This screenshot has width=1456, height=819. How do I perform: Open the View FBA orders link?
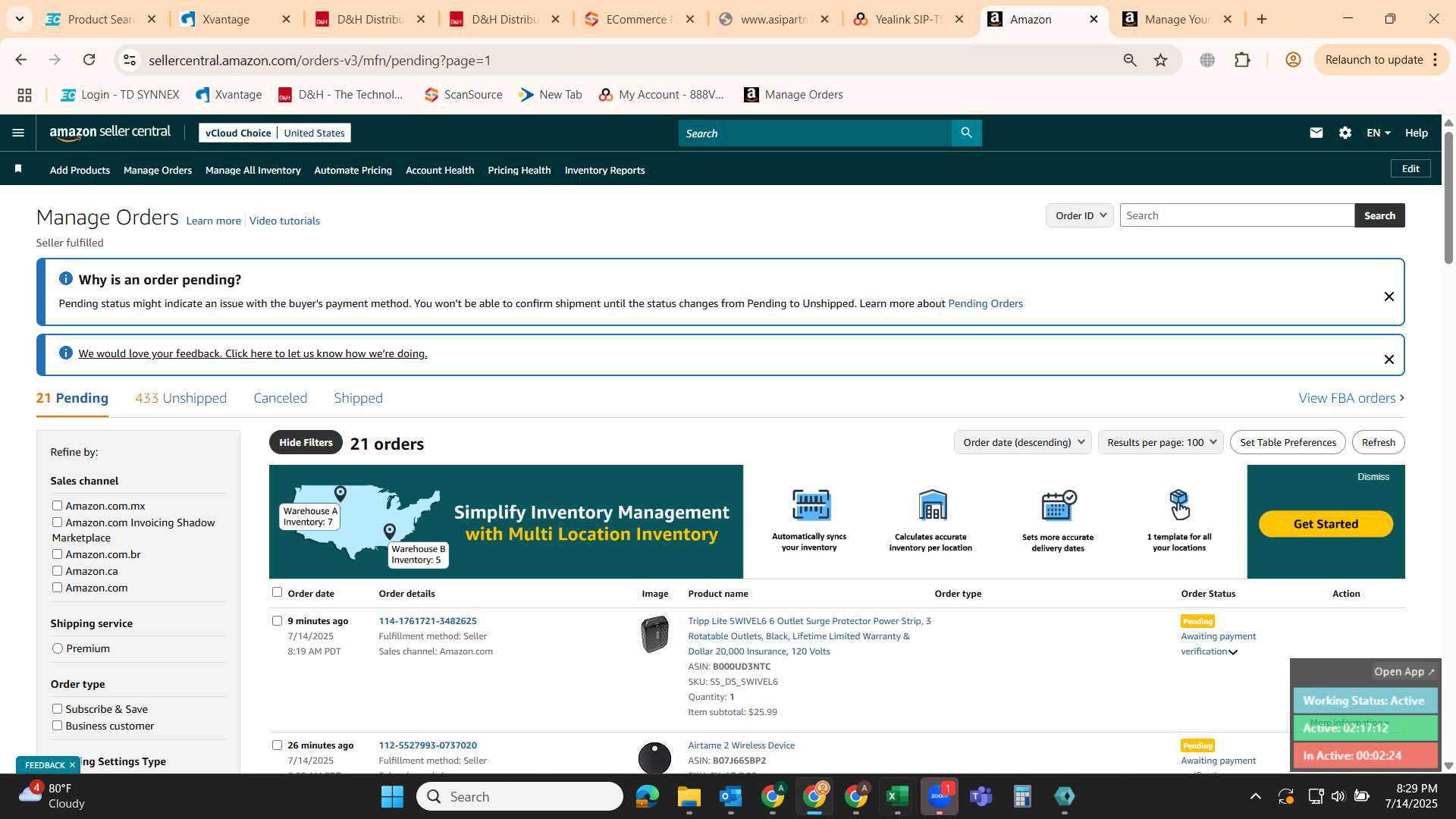[x=1351, y=398]
